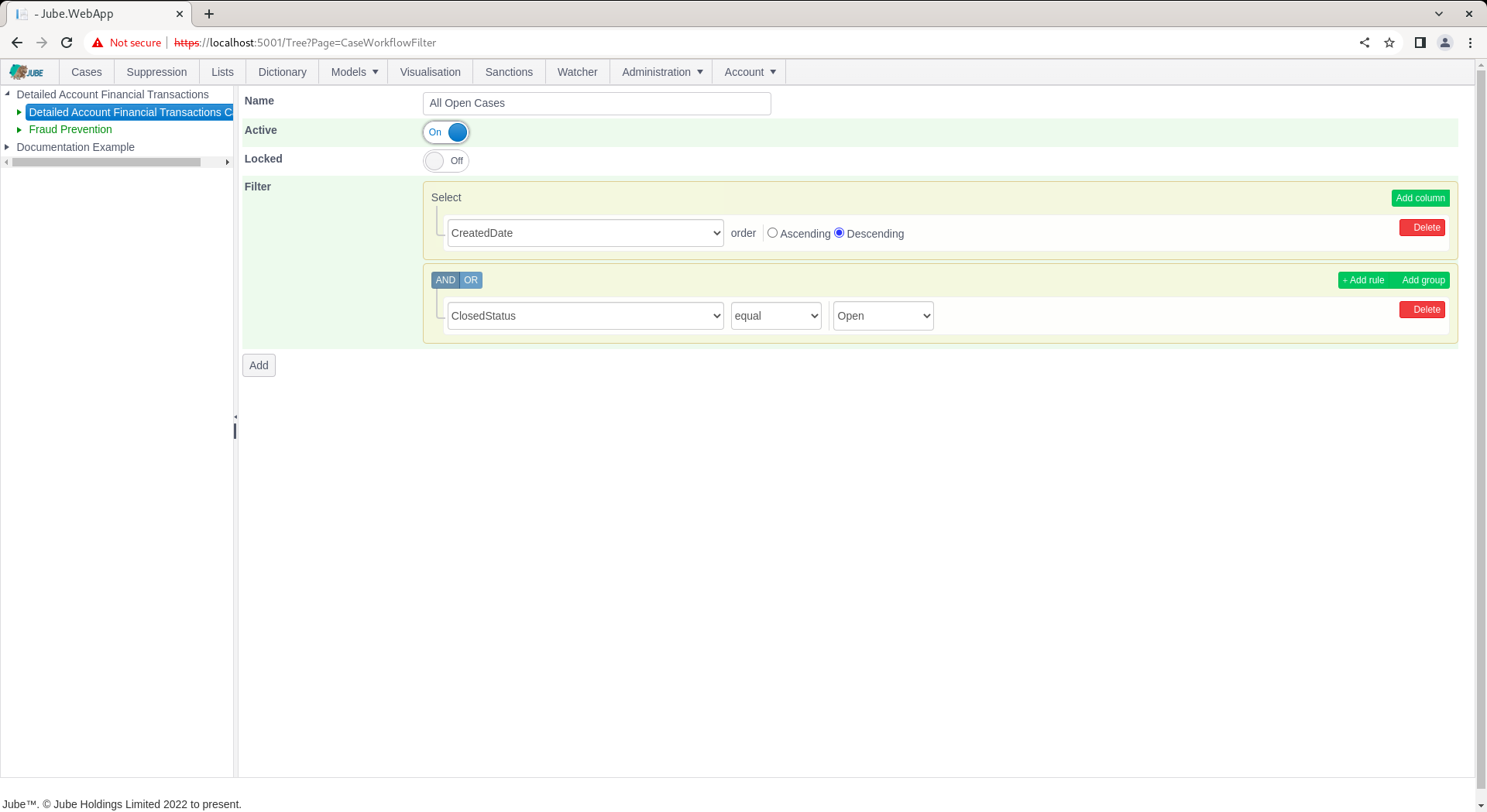Toggle the browser side panel icon
Image resolution: width=1487 pixels, height=812 pixels.
(x=1420, y=43)
